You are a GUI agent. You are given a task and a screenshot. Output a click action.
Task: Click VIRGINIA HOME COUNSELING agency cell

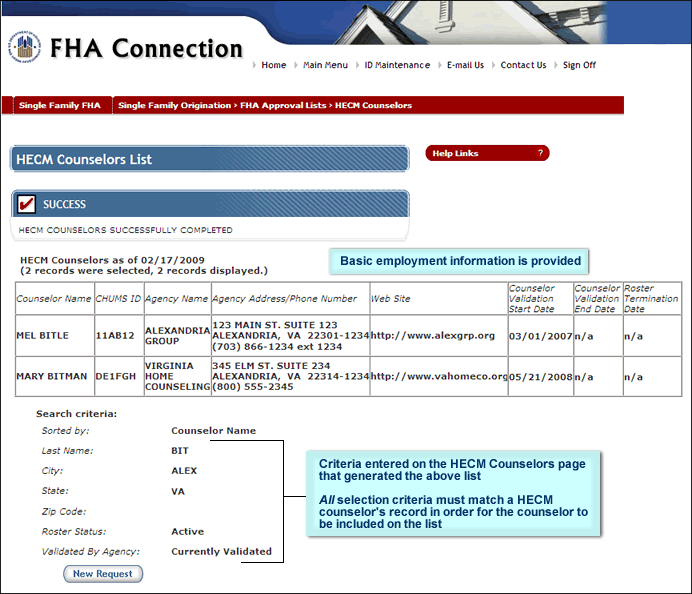point(177,376)
